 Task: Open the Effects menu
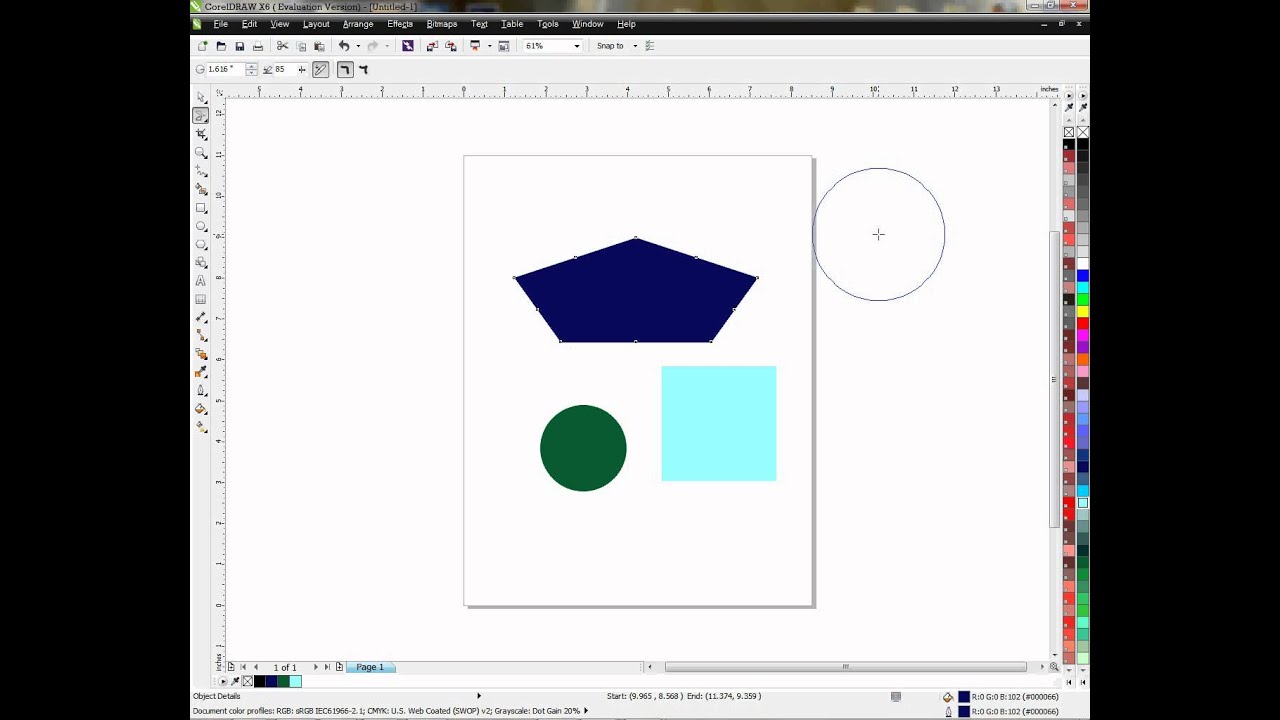tap(400, 24)
